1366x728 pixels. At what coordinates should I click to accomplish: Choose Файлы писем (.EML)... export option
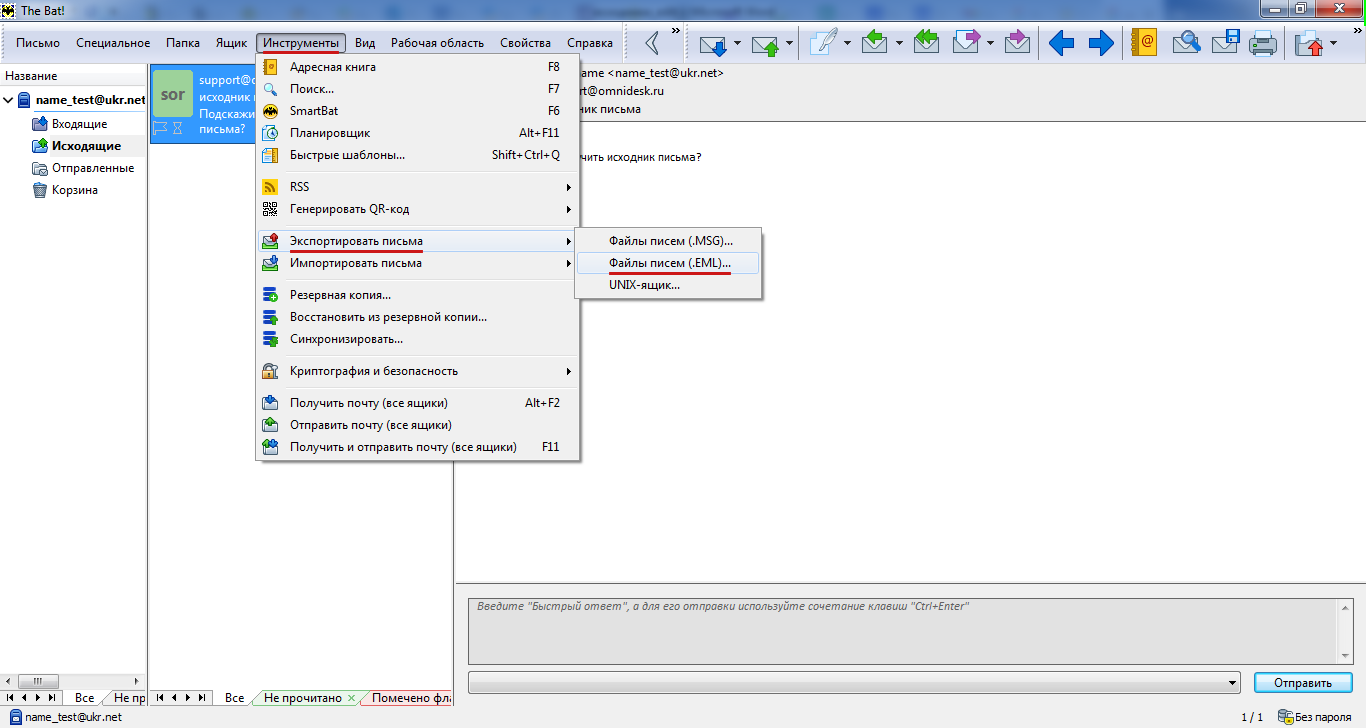[x=668, y=263]
